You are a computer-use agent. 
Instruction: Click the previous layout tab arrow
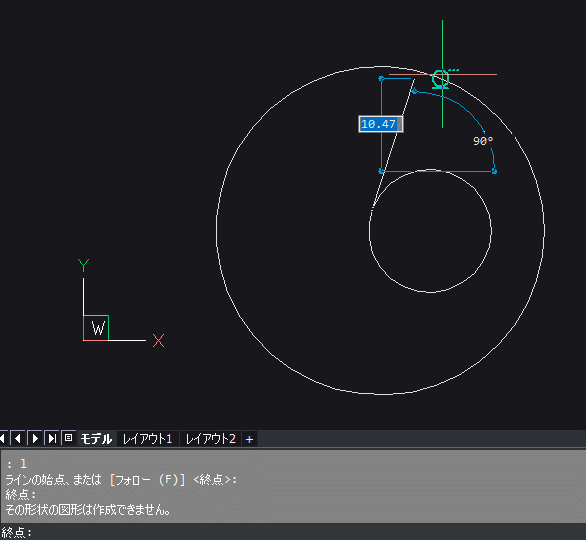pos(18,438)
